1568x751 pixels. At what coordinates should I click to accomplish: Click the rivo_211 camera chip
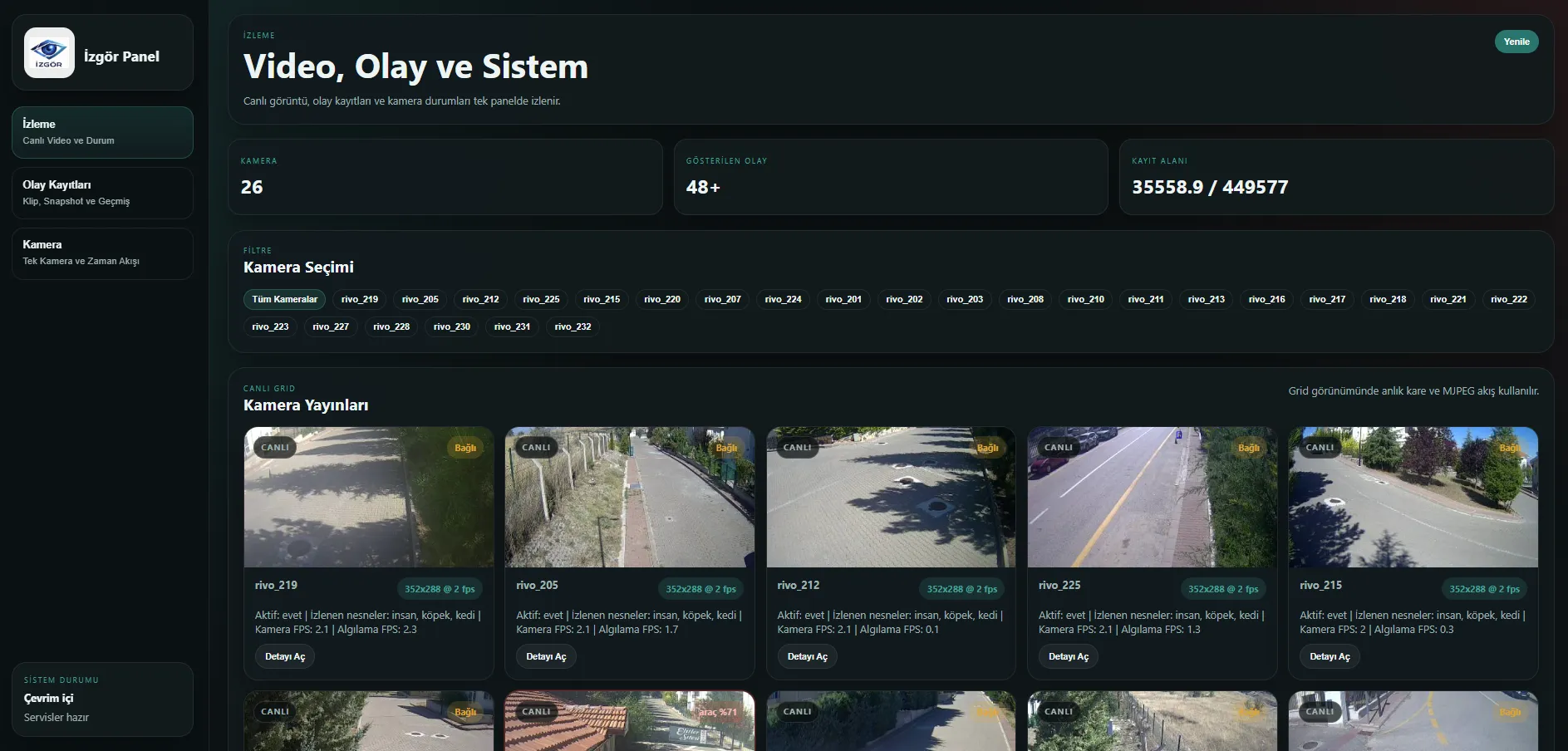pos(1147,299)
